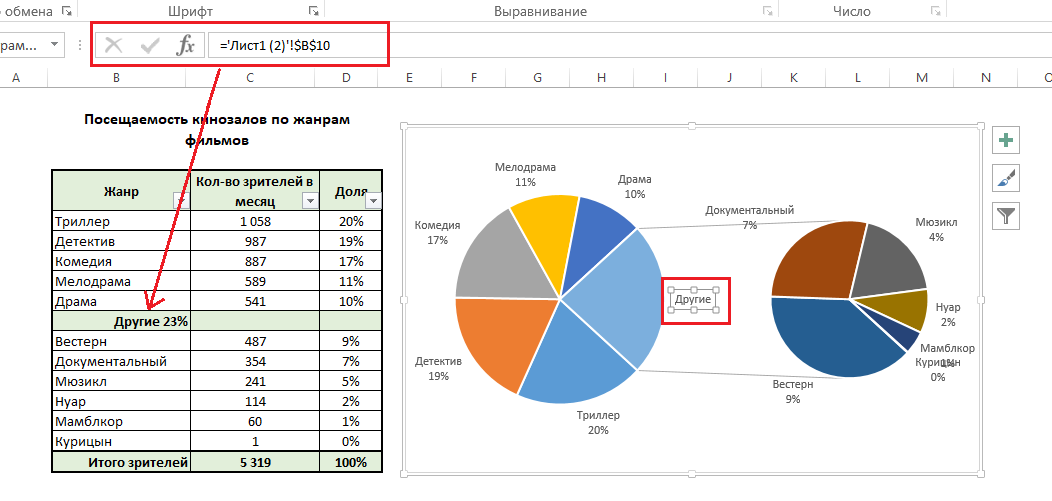This screenshot has height=501, width=1052.
Task: Select column H header
Action: point(601,78)
